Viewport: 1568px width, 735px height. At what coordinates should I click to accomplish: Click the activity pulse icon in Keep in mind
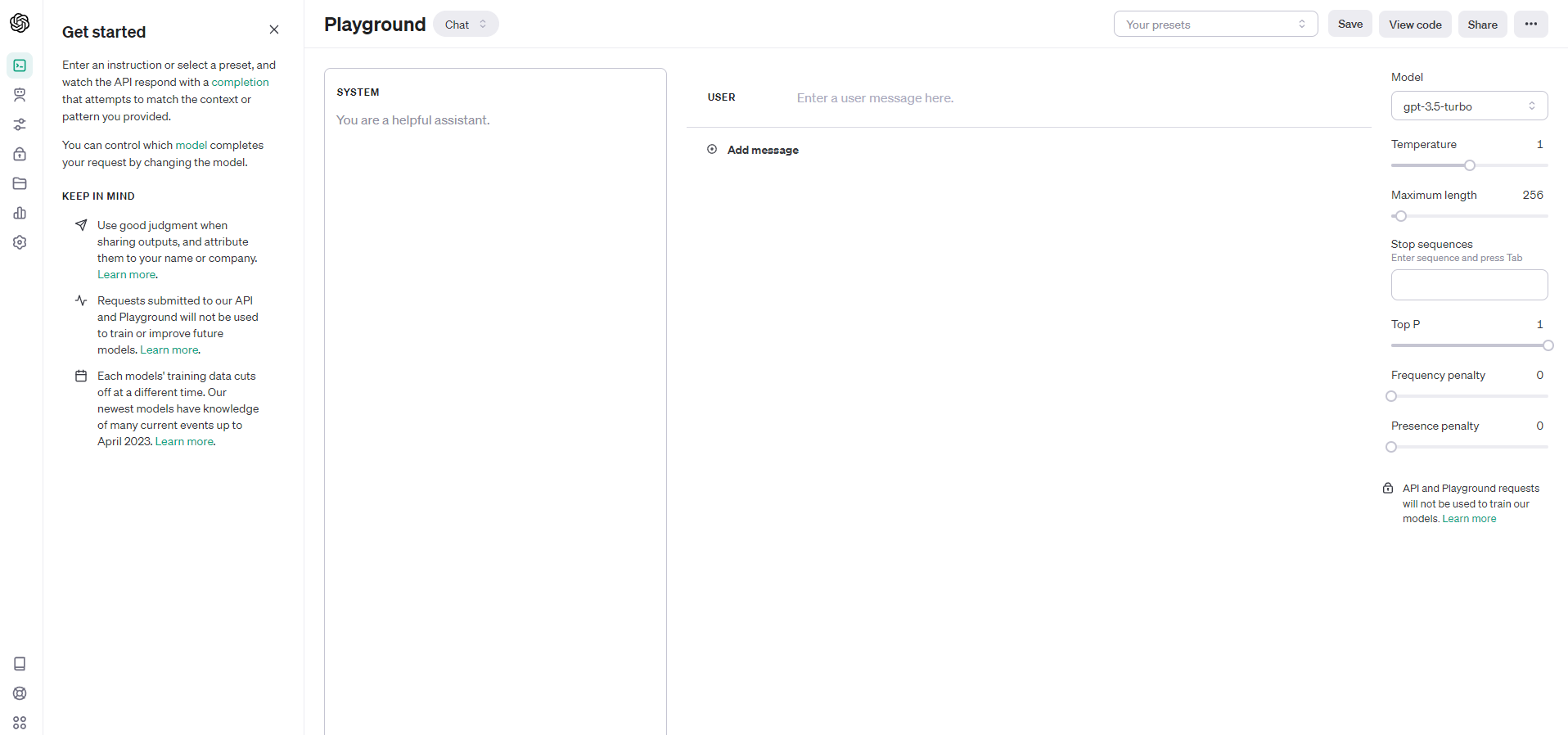coord(81,300)
